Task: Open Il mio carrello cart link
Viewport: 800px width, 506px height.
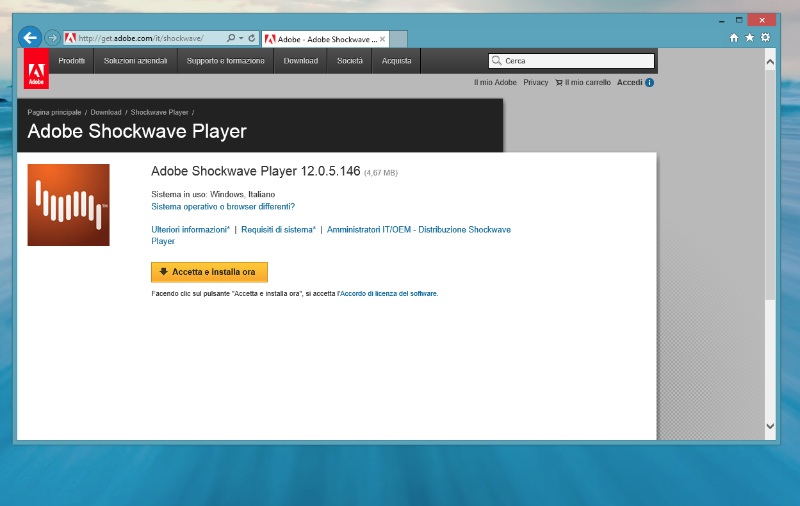Action: [582, 82]
